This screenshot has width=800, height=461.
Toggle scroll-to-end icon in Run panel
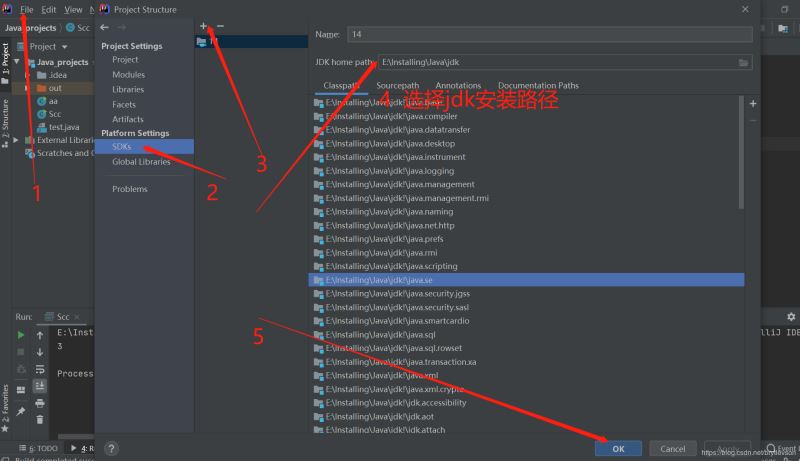(40, 386)
